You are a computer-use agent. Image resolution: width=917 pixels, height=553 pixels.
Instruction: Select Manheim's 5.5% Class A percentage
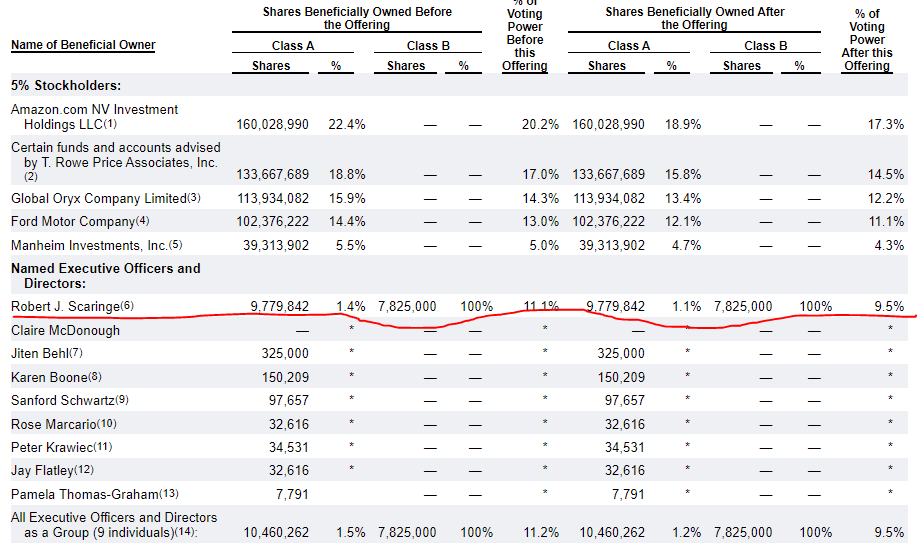[x=350, y=246]
